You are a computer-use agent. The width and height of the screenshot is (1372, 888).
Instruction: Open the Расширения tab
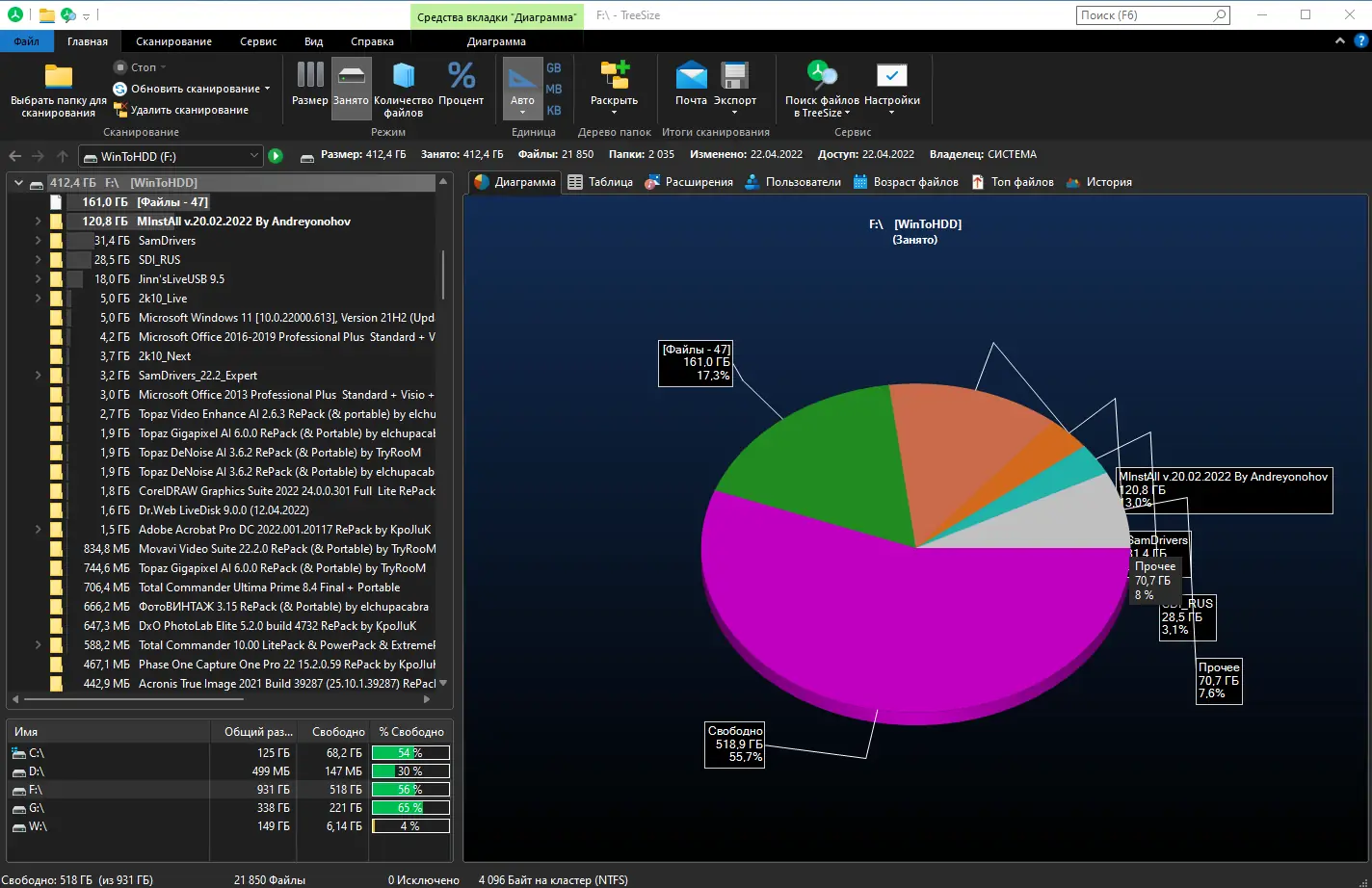[x=689, y=182]
